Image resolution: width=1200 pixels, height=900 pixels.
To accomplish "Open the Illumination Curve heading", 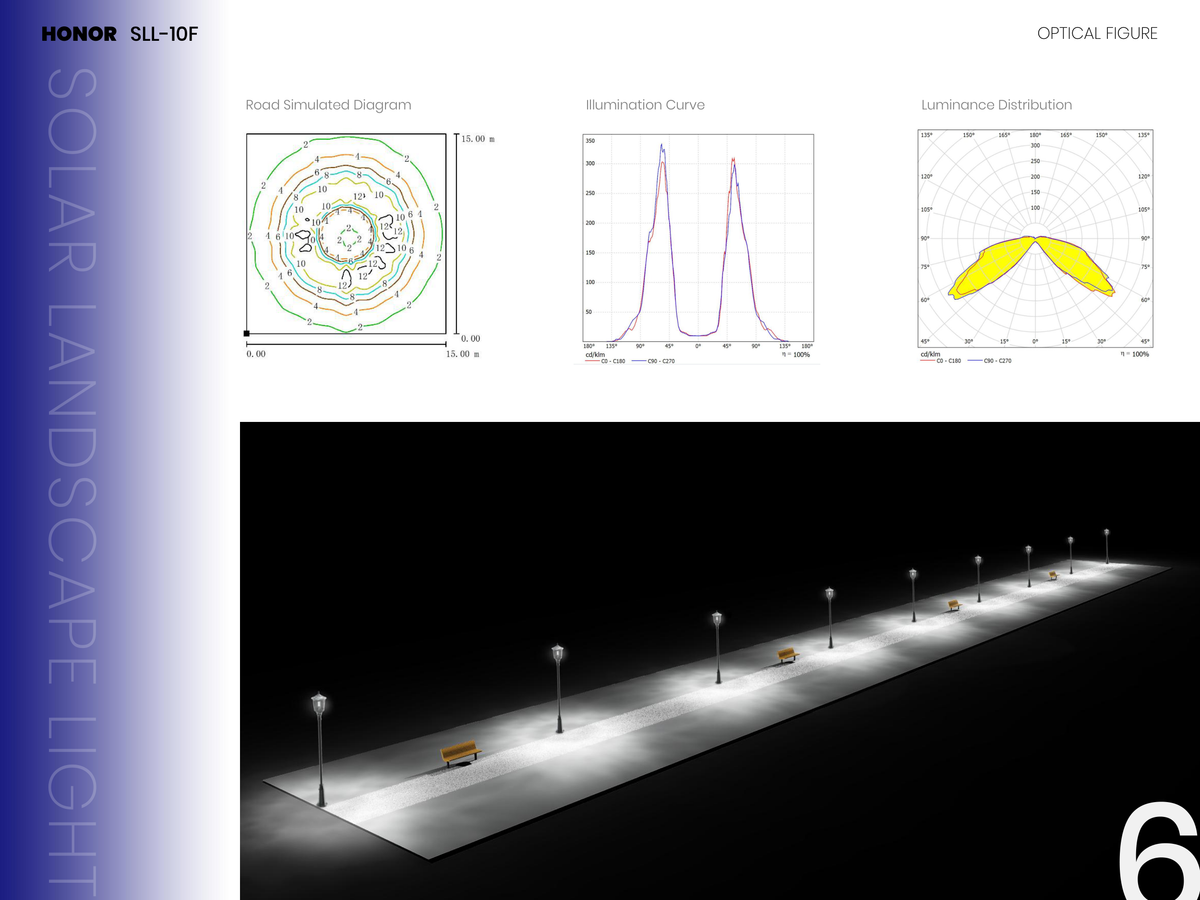I will 645,105.
